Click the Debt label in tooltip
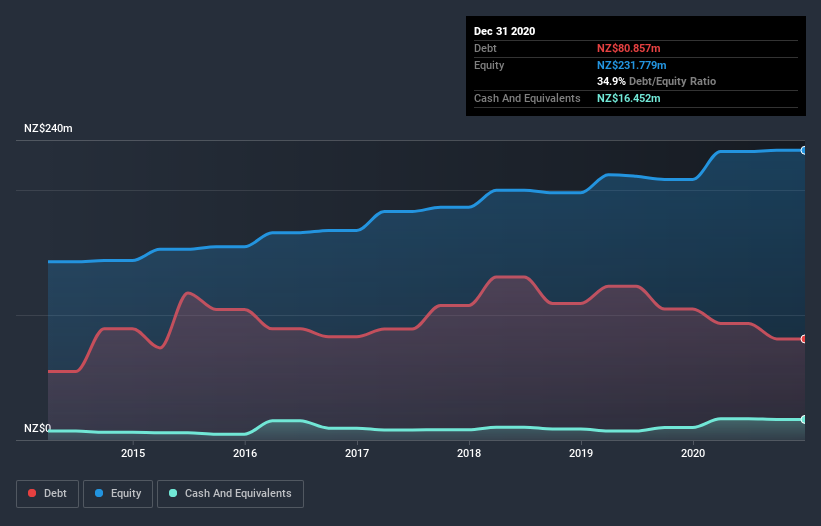Screen dimensions: 821x526 coord(485,48)
